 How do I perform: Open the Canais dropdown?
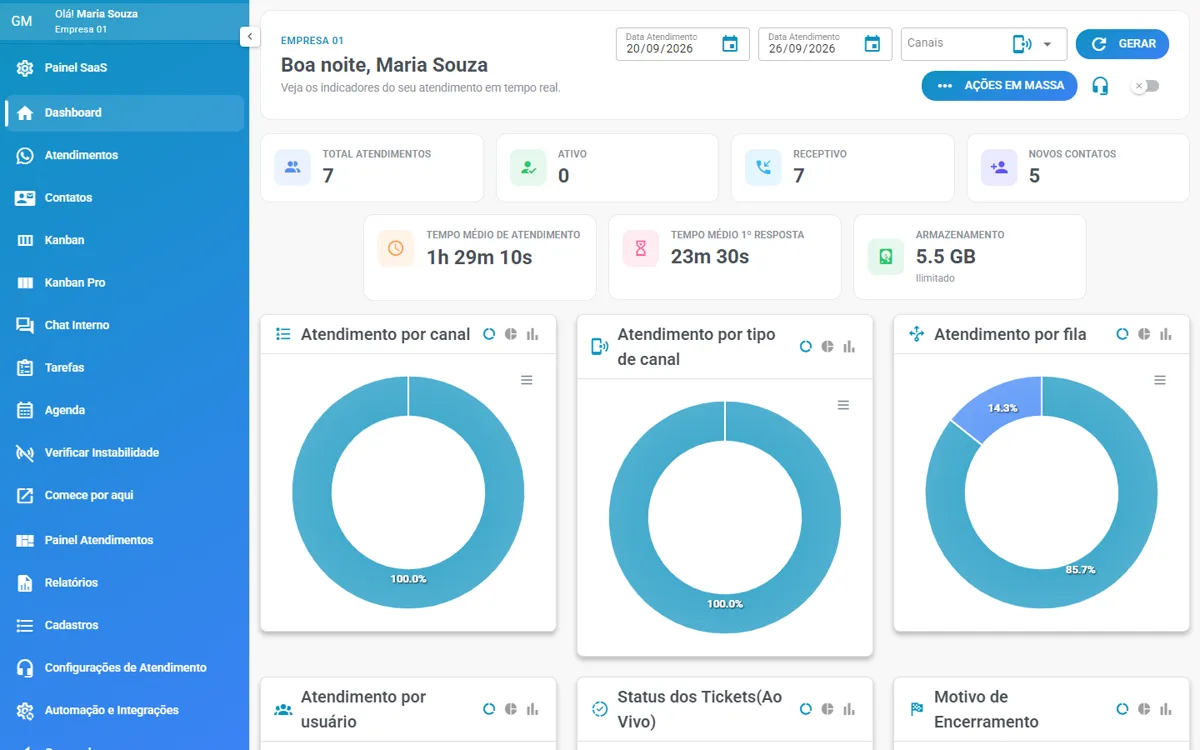[x=983, y=44]
